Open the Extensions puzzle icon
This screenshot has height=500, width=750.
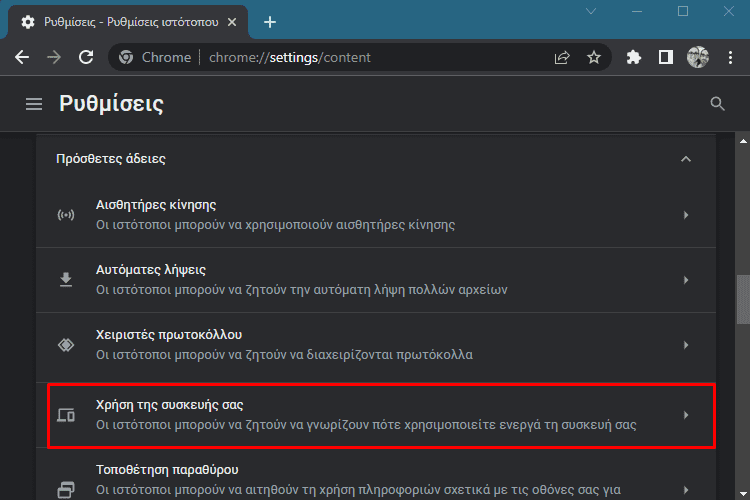pos(633,57)
